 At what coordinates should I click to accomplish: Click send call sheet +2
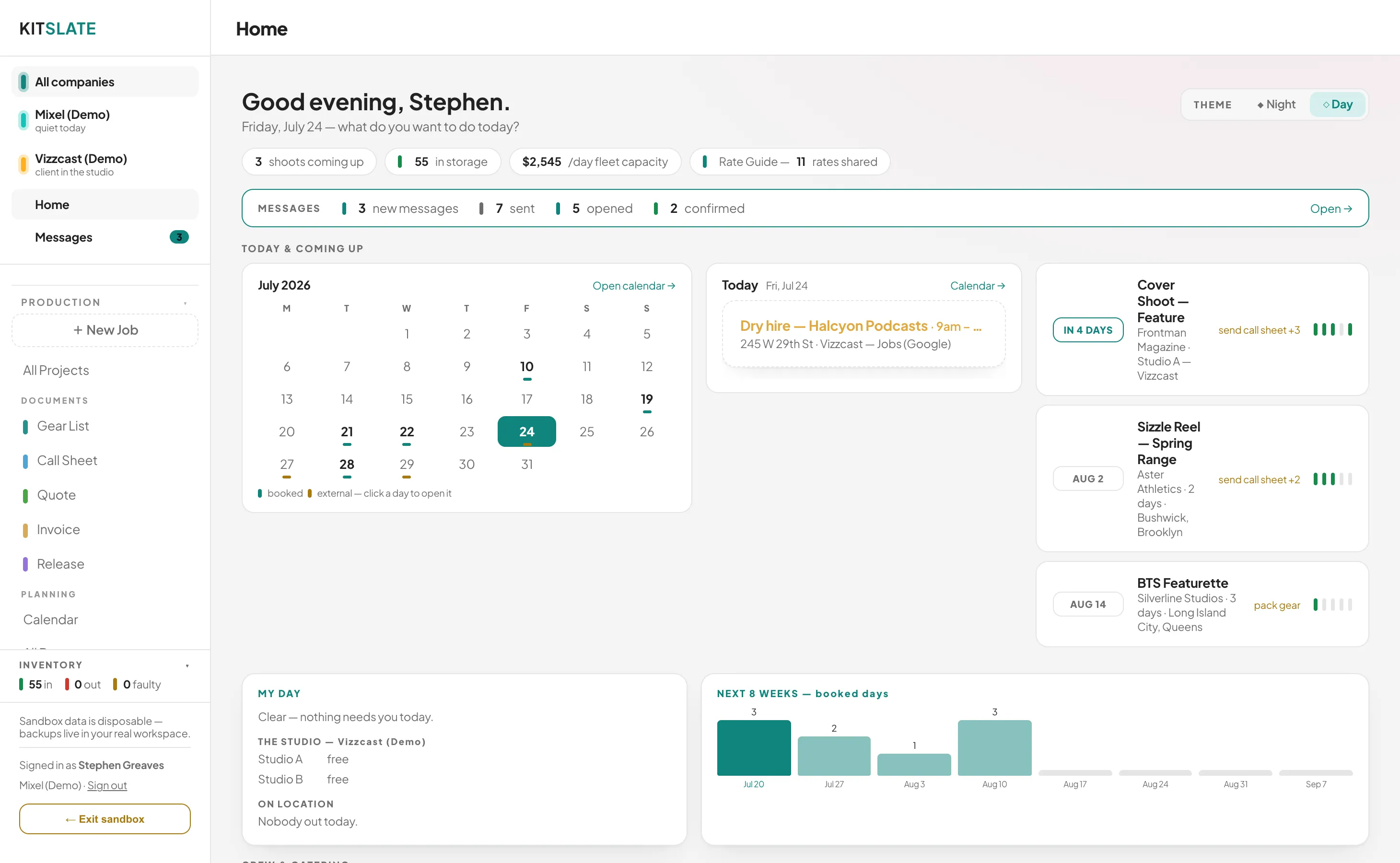pyautogui.click(x=1259, y=479)
